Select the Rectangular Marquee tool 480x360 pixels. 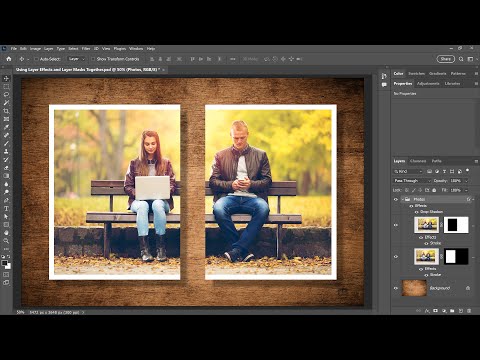pyautogui.click(x=6, y=87)
